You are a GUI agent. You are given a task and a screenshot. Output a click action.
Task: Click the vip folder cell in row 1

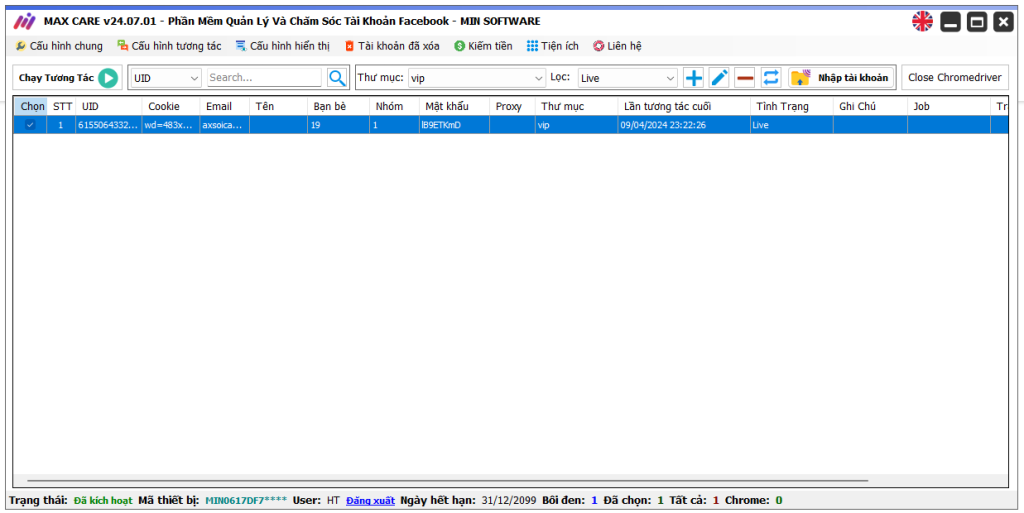point(577,125)
